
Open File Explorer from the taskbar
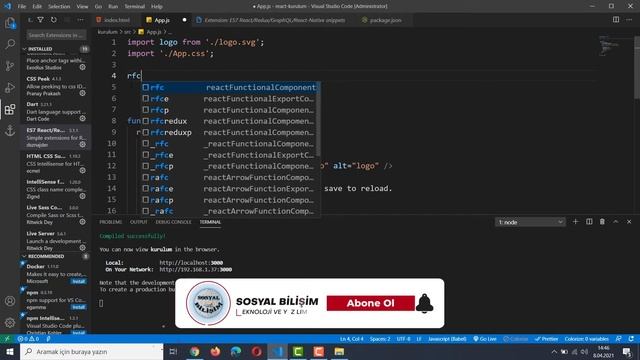click(x=339, y=351)
